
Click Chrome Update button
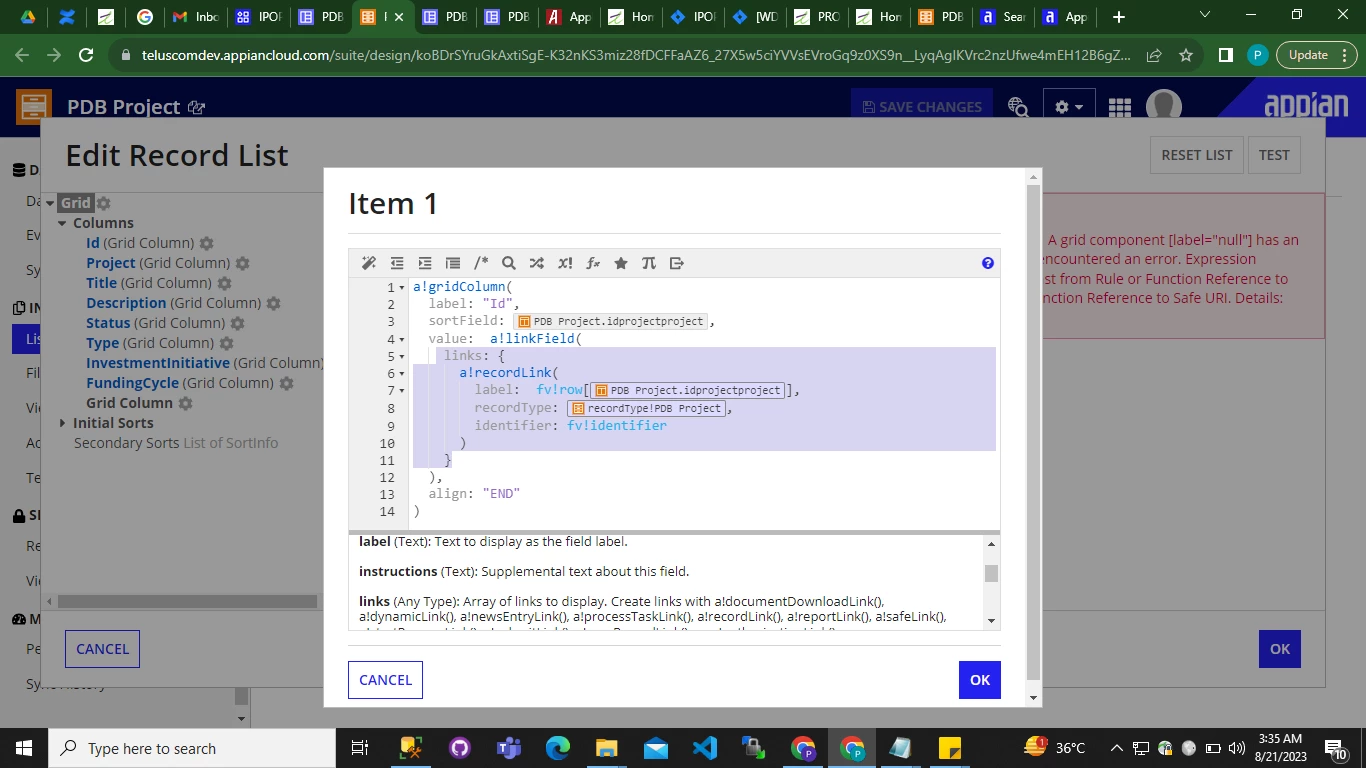(1316, 55)
